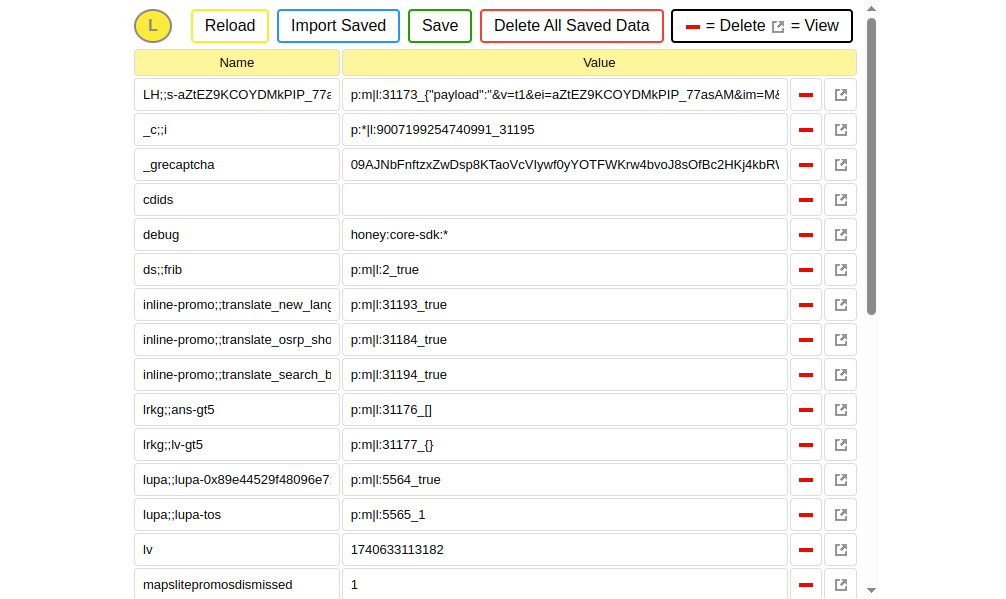Delete the _grecaptcha entry
1006x599 pixels.
point(805,165)
